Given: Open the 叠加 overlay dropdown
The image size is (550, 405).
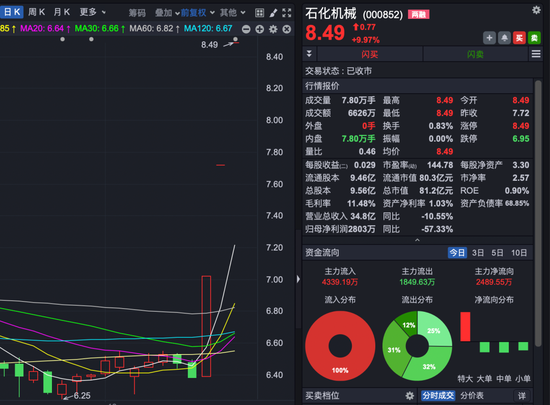Looking at the screenshot, I should [x=167, y=13].
